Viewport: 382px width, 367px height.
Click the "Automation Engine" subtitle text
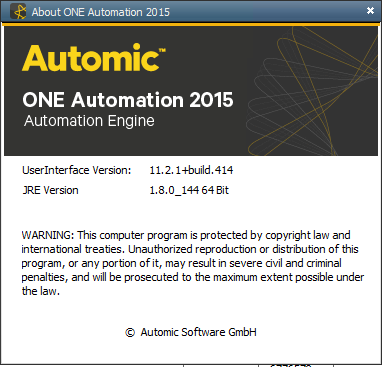pos(89,121)
